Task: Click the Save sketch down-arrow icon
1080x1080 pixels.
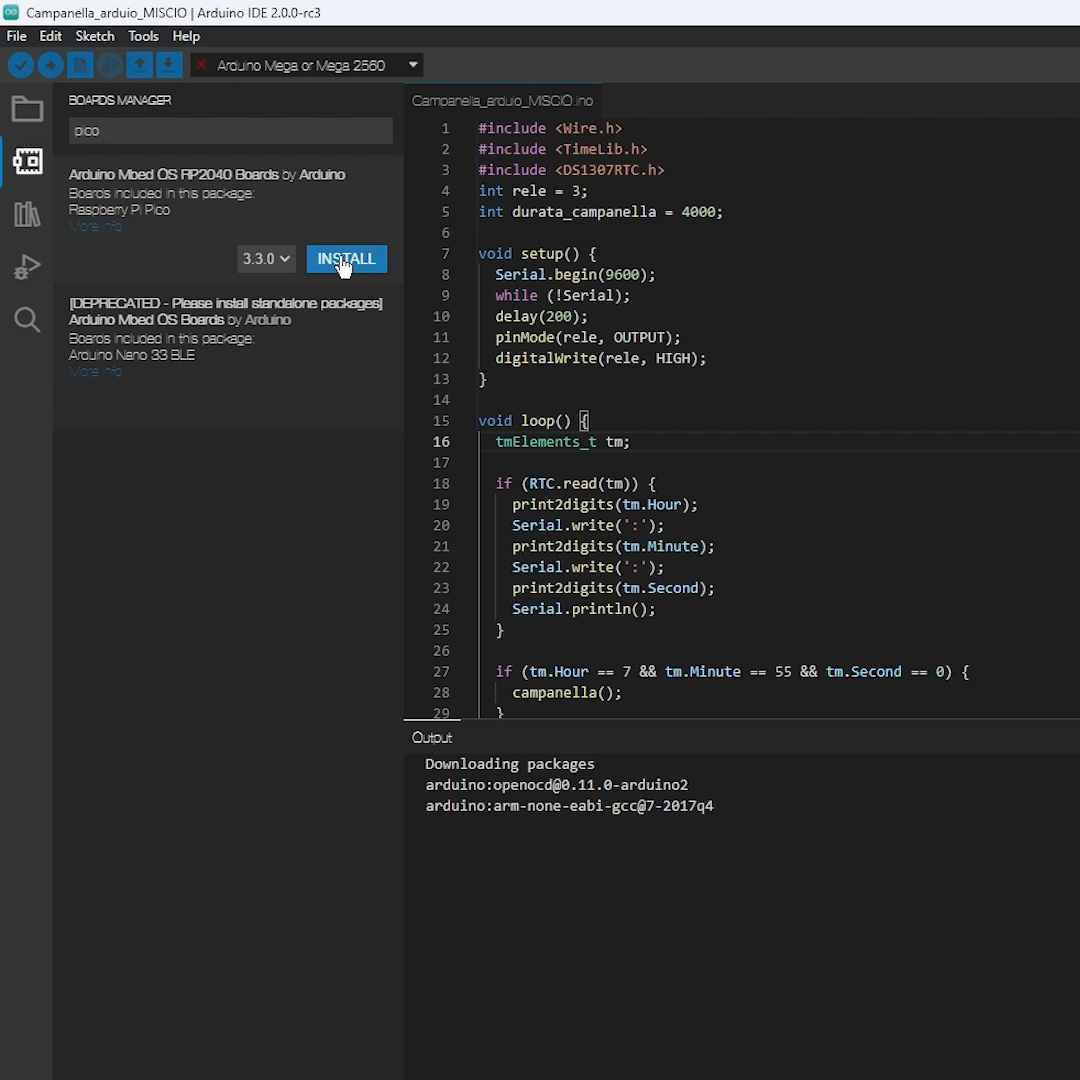Action: pos(169,66)
